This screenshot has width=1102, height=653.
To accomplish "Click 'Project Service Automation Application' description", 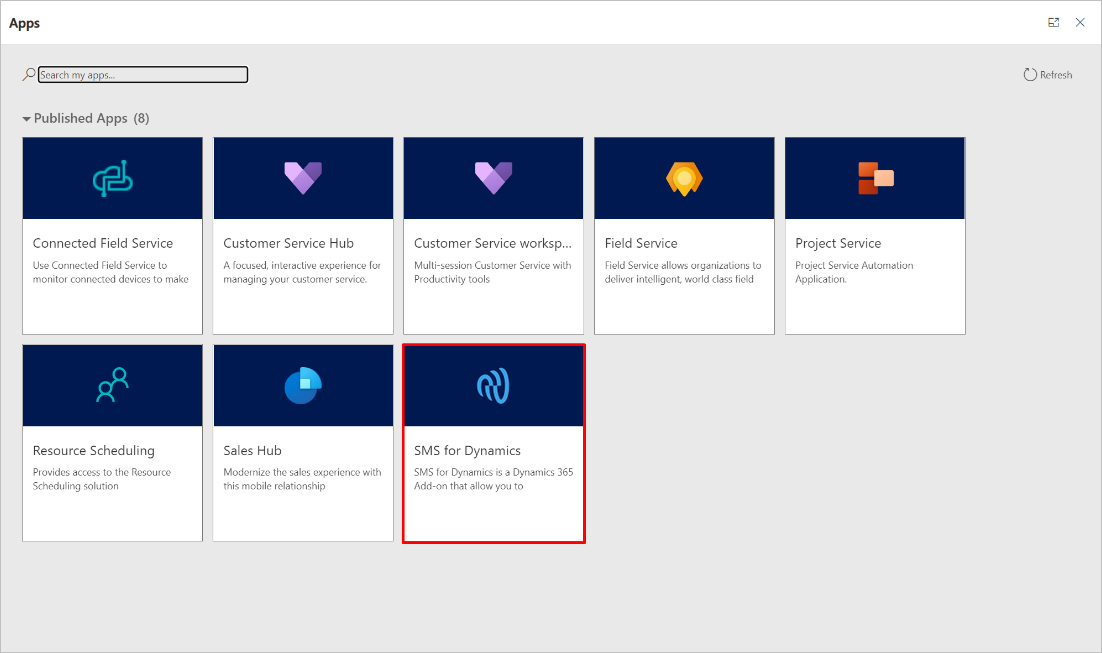I will pos(854,272).
